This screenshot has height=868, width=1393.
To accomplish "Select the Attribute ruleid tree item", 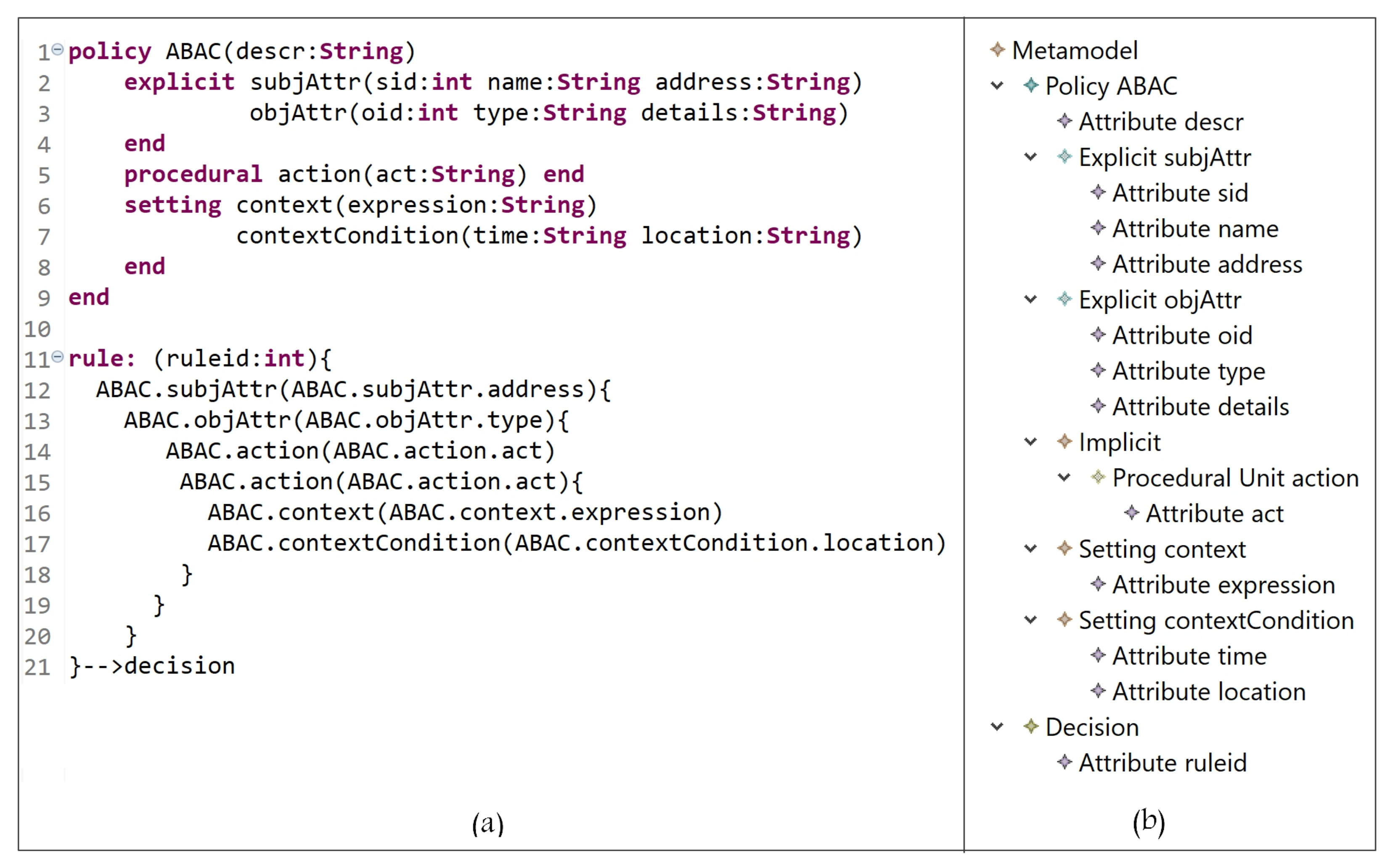I will pyautogui.click(x=1162, y=762).
